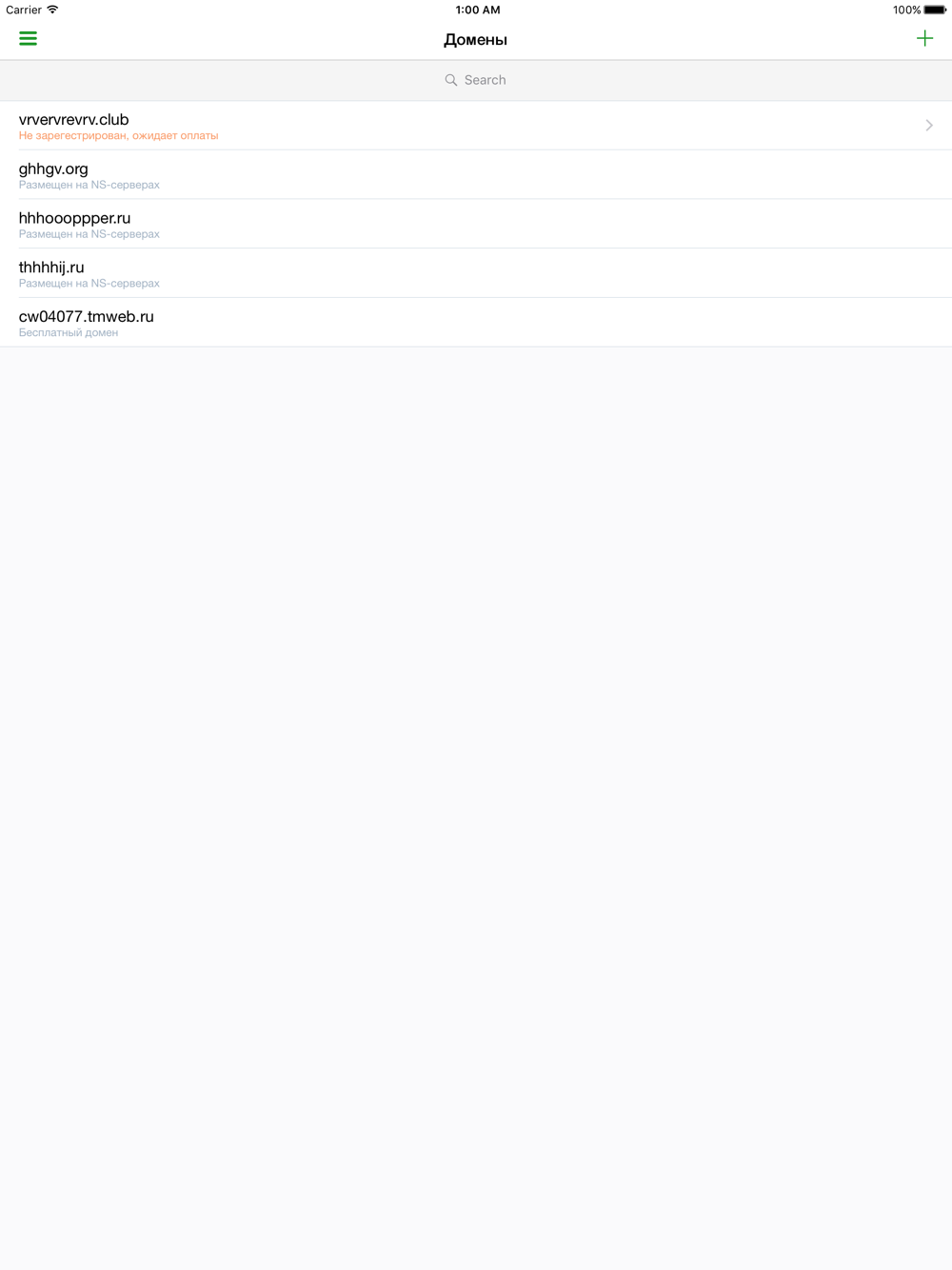Open the cw04077.tmweb.ru free domain
This screenshot has width=952, height=1270.
click(x=86, y=317)
